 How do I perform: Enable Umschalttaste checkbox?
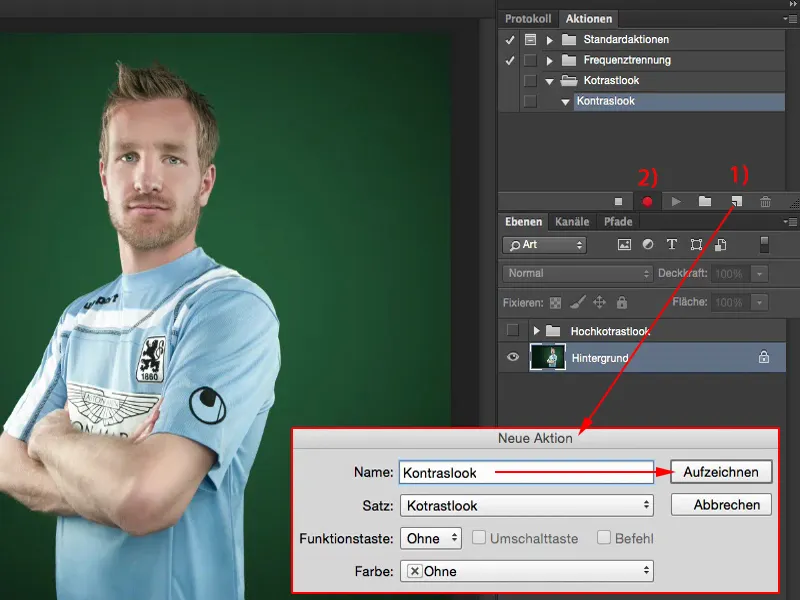[479, 537]
